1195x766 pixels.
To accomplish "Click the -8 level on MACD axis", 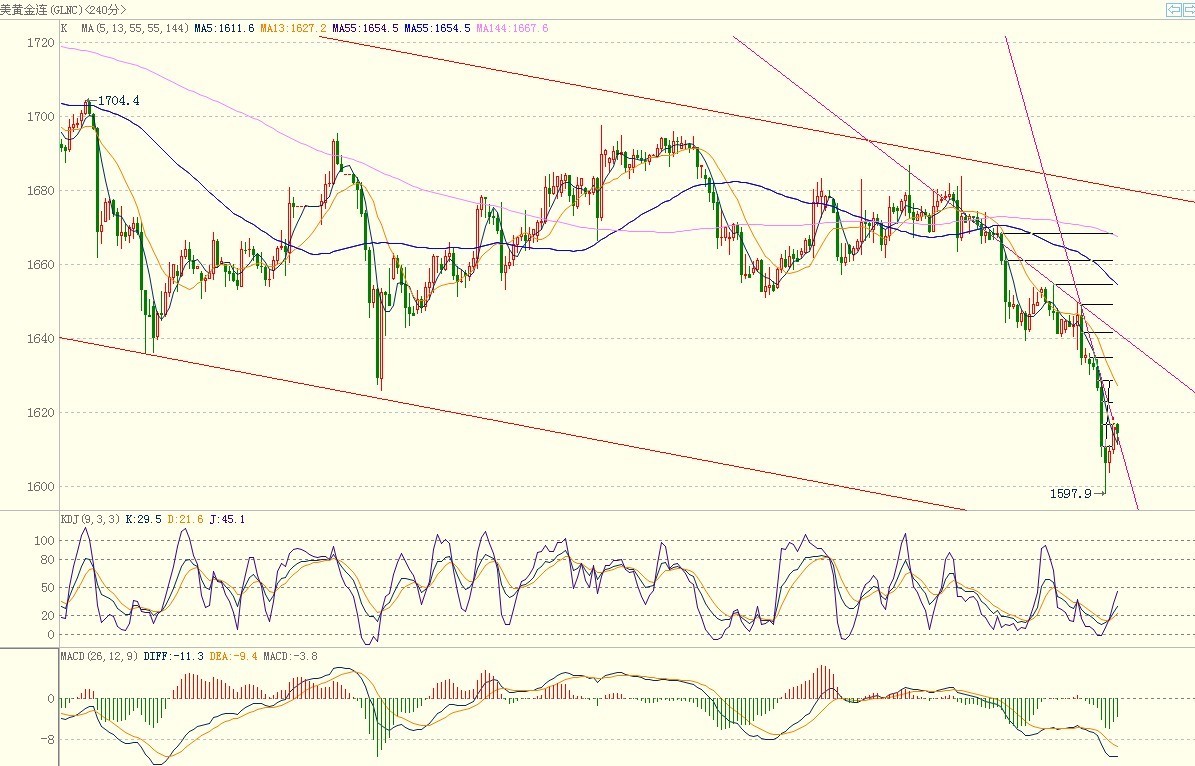I will pyautogui.click(x=47, y=739).
